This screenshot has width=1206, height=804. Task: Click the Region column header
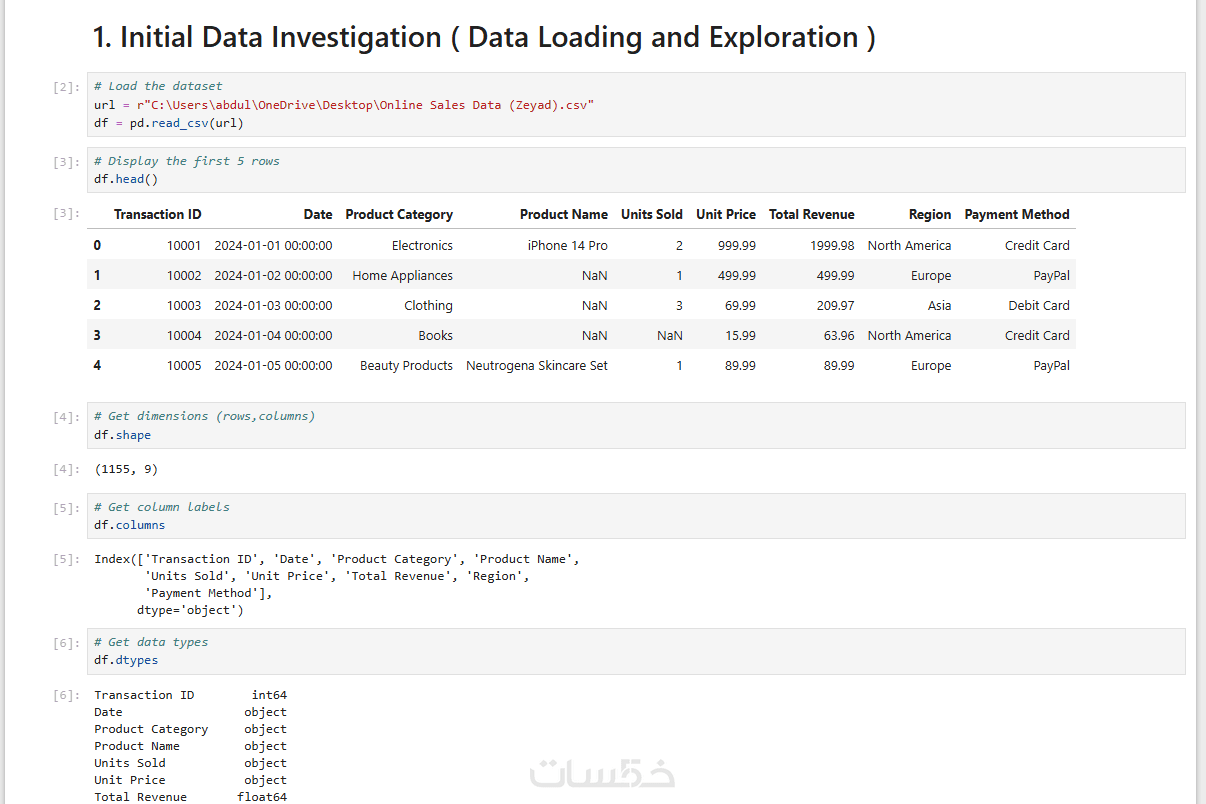[x=930, y=214]
